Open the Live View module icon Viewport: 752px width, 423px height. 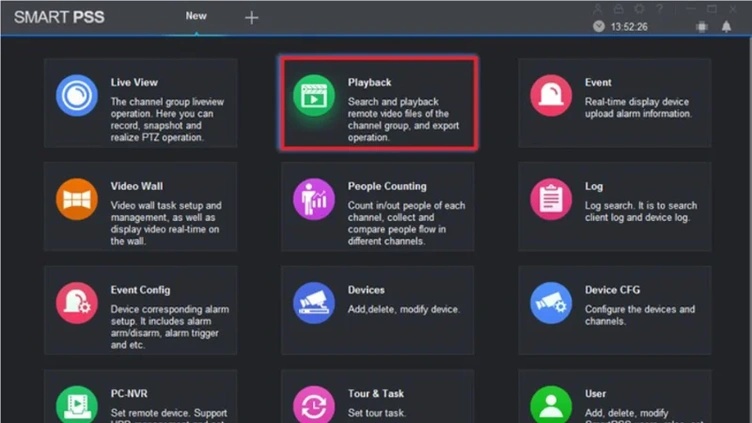point(77,95)
